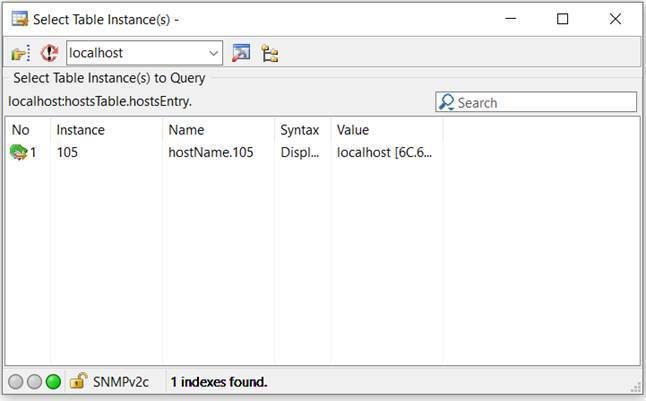Click the SNMPv2c label in status bar
This screenshot has height=401, width=646.
click(121, 381)
